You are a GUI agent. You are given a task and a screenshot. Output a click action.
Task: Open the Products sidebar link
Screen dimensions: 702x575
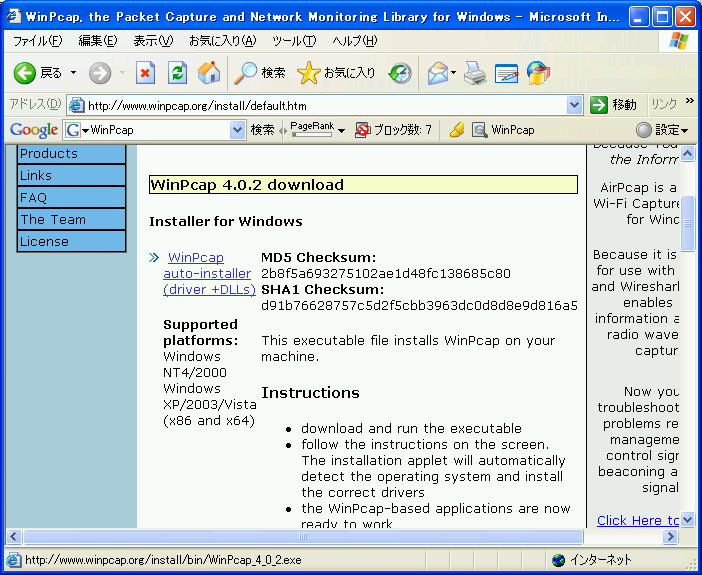(x=72, y=154)
